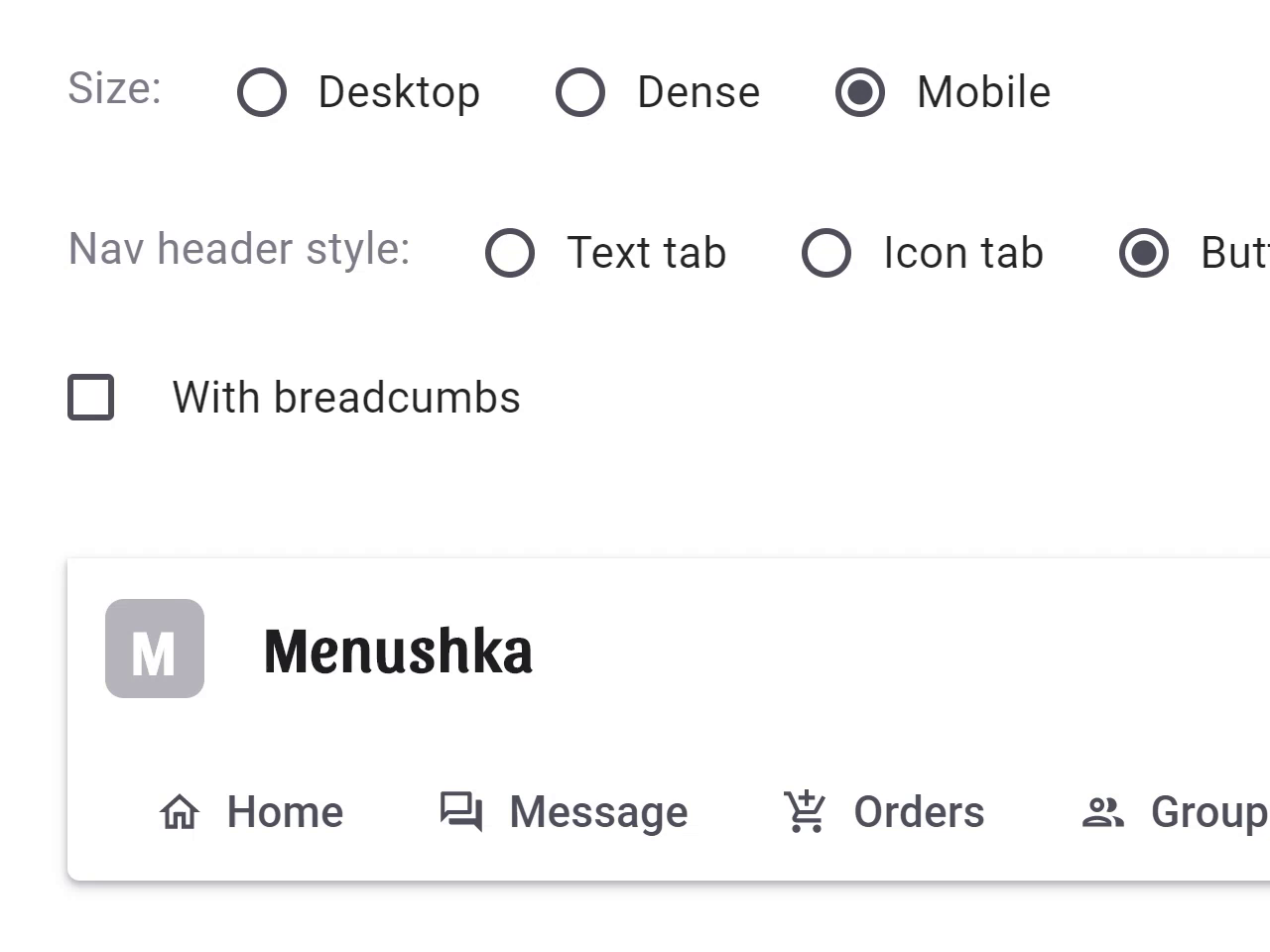1270x952 pixels.
Task: Open the Groups navigation label
Action: (1209, 812)
